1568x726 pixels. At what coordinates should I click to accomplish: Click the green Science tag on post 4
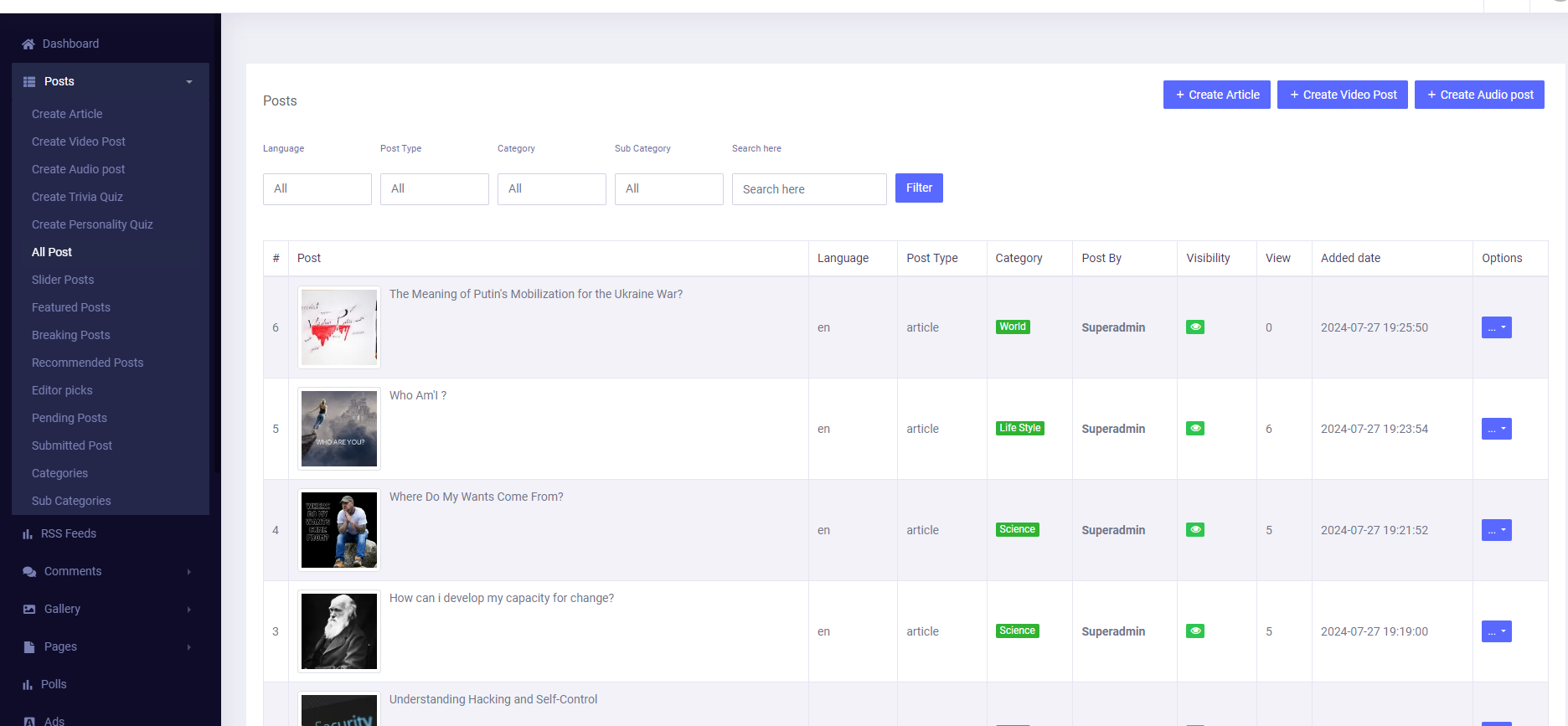coord(1017,530)
